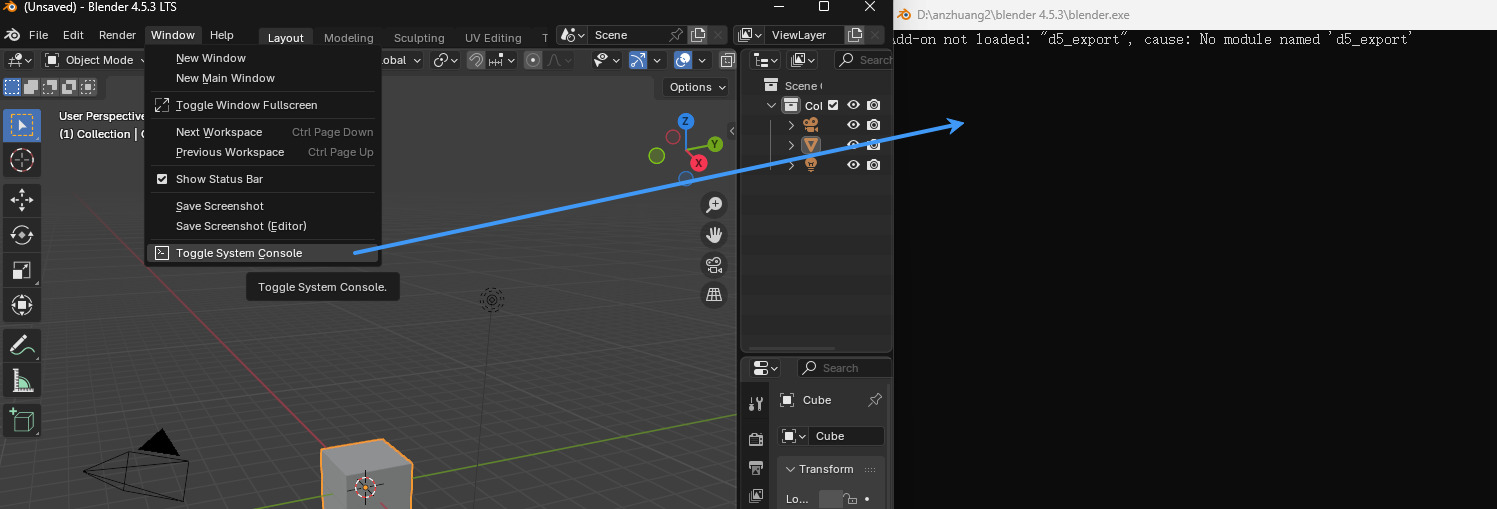Uncheck Show Status Bar option
The width and height of the screenshot is (1497, 509).
click(162, 179)
